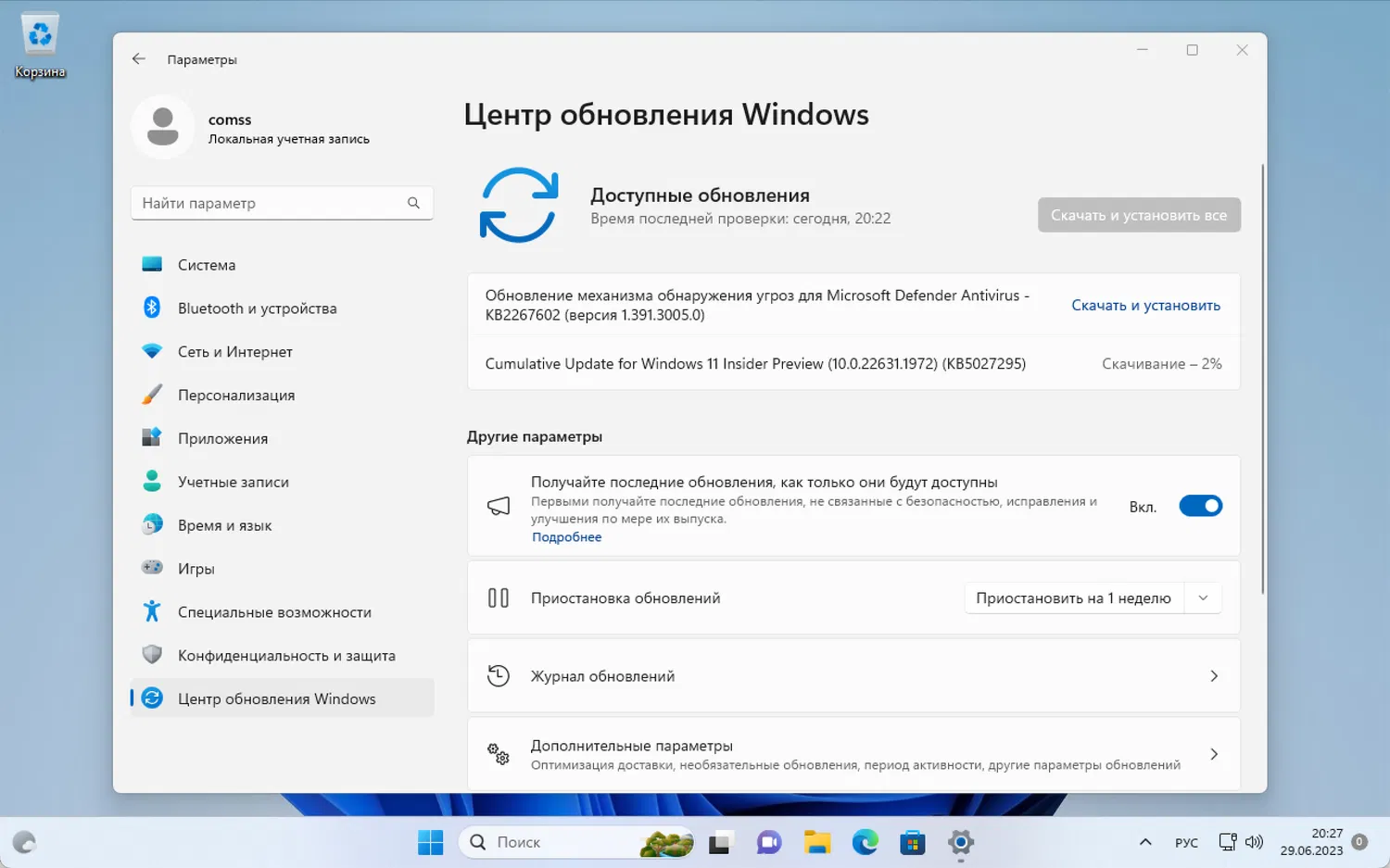1390x868 pixels.
Task: Click the Доступные обновления heading
Action: pos(700,195)
